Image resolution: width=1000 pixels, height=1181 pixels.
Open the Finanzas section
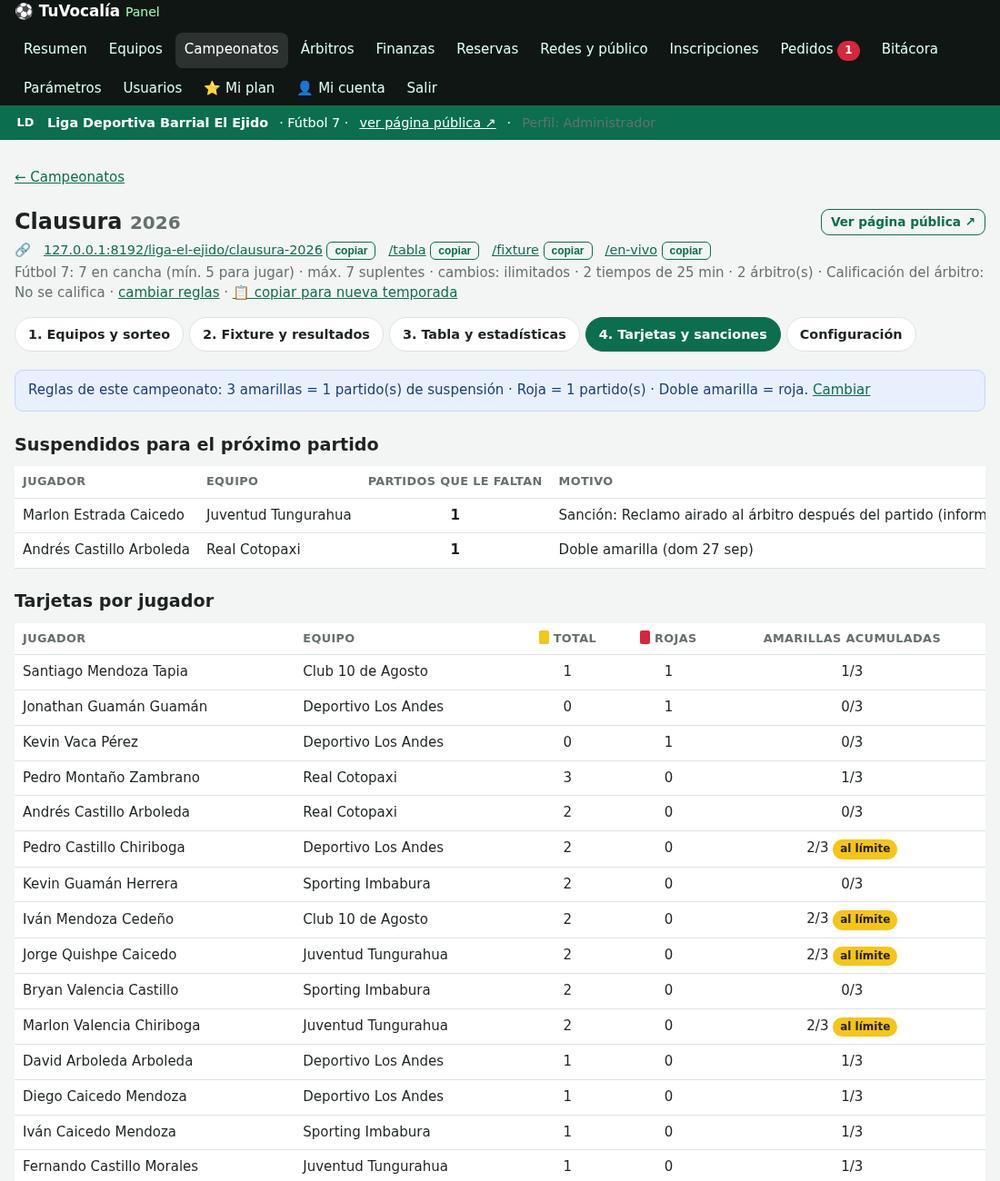pyautogui.click(x=405, y=49)
